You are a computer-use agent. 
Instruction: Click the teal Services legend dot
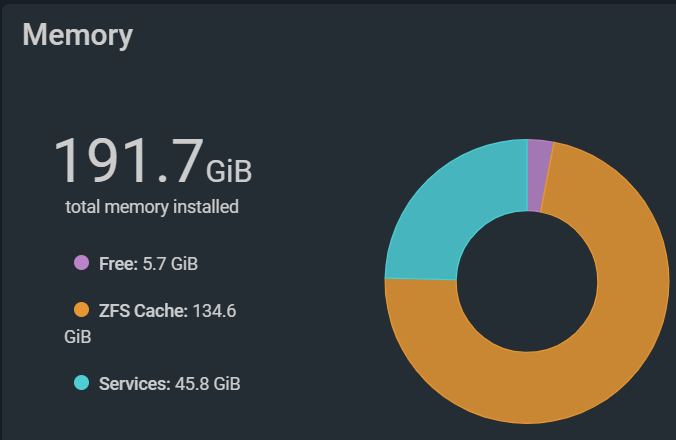coord(81,383)
